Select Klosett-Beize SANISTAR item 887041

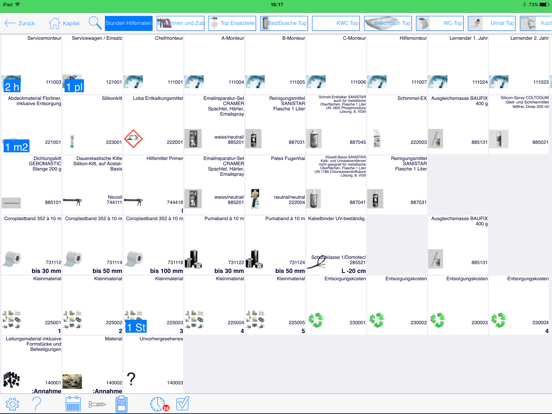coord(336,184)
